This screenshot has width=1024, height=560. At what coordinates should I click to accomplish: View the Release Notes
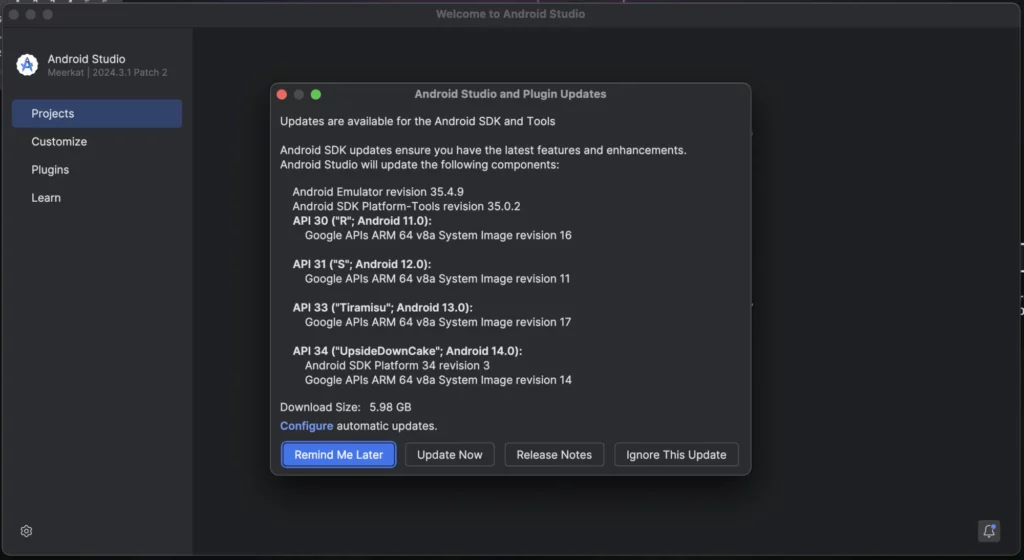coord(554,455)
